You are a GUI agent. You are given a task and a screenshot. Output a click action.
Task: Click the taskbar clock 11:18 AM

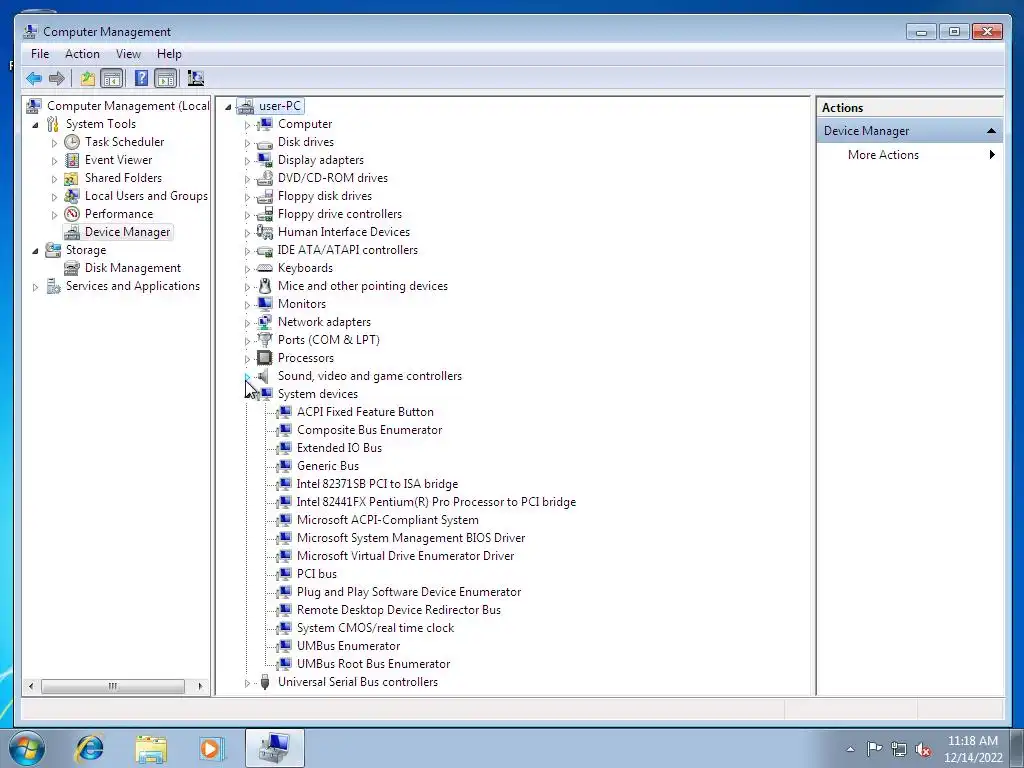click(x=972, y=741)
